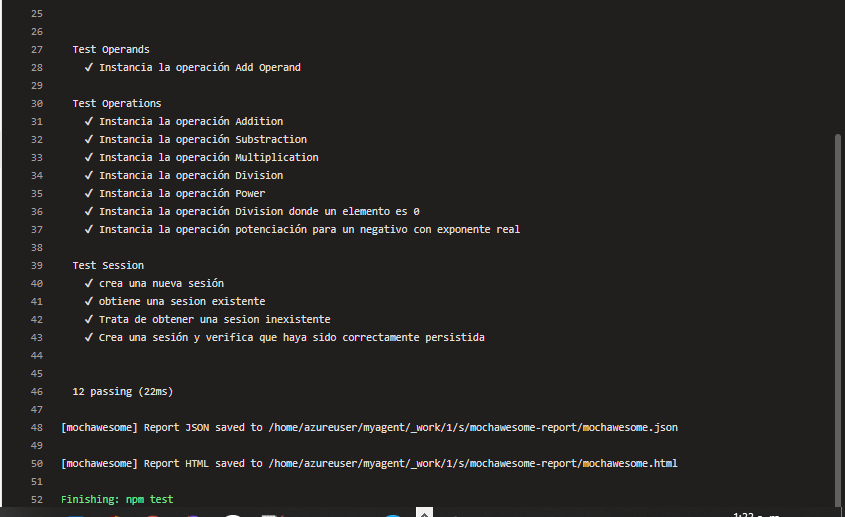Click the 'Instancia la operación Division' line 34

(184, 175)
